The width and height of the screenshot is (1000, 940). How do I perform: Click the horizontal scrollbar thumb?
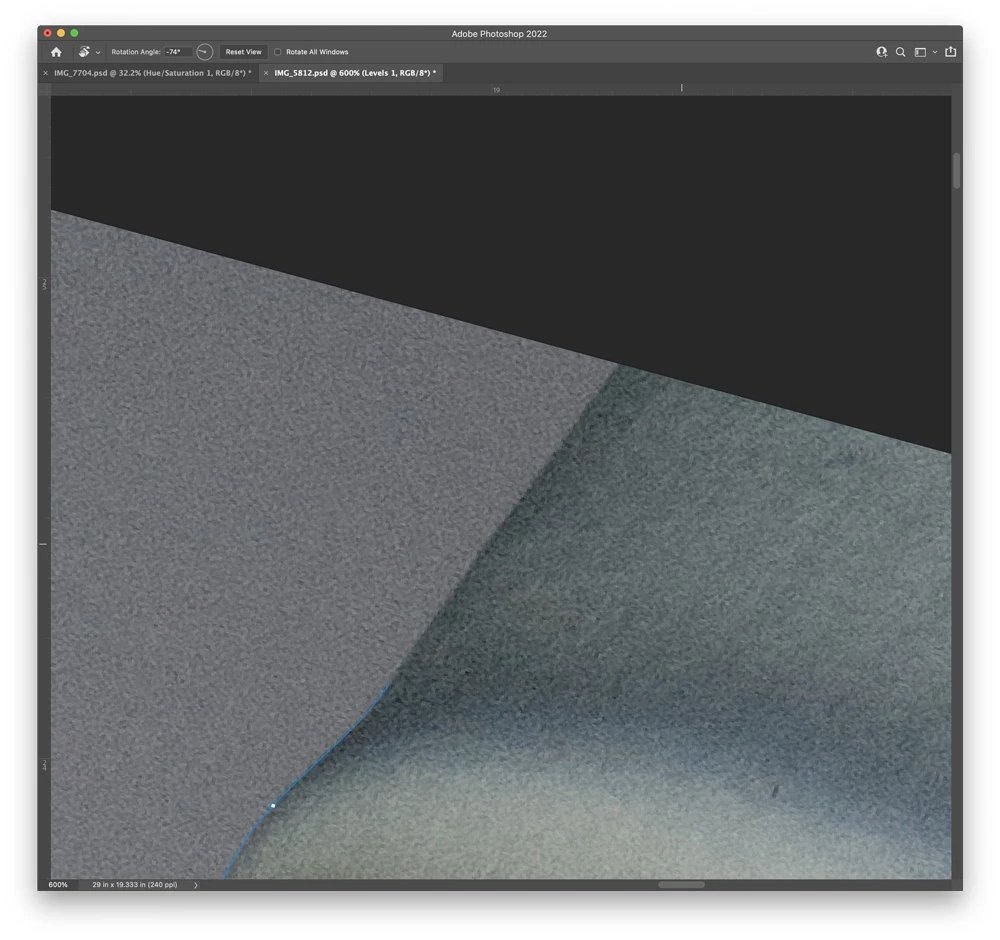point(681,885)
